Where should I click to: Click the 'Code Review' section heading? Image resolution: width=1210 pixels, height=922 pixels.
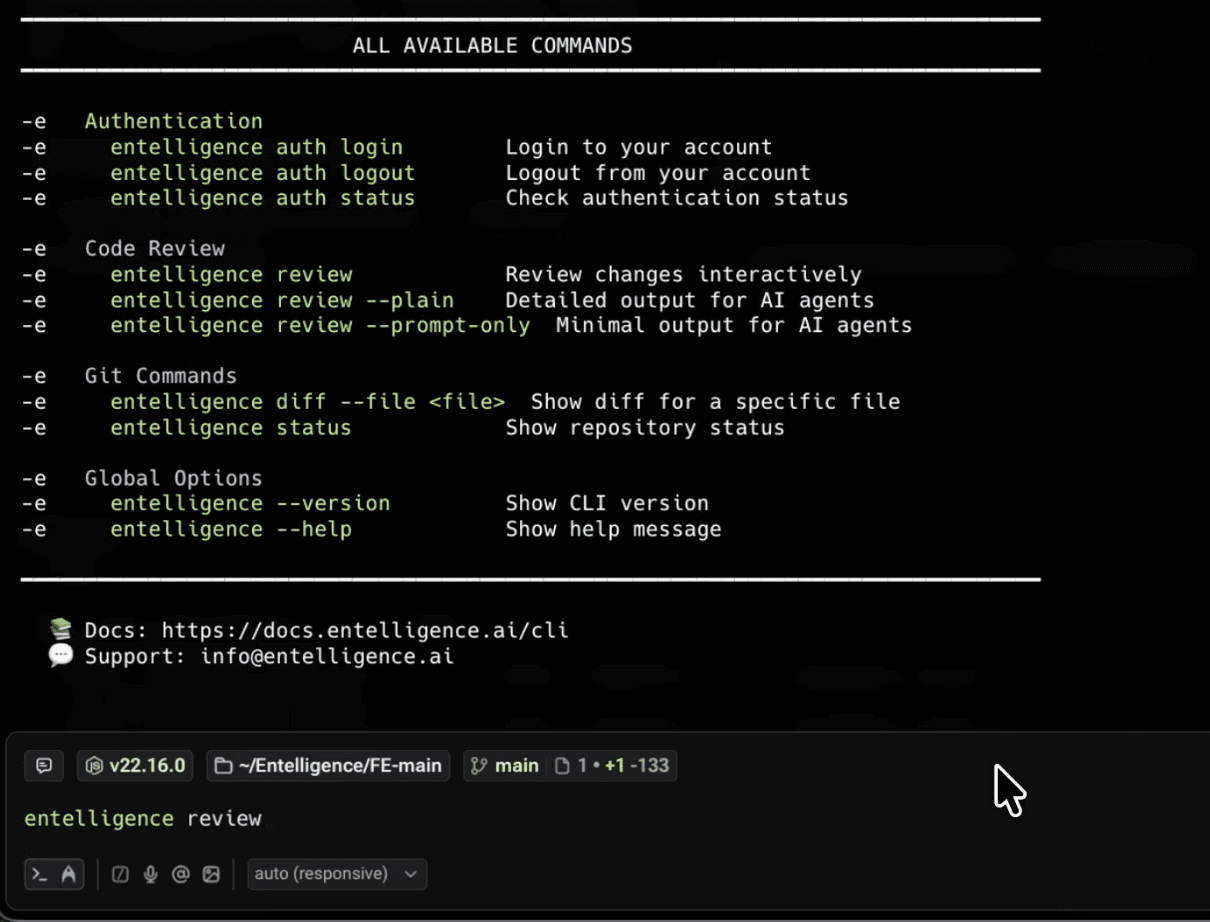(x=155, y=249)
